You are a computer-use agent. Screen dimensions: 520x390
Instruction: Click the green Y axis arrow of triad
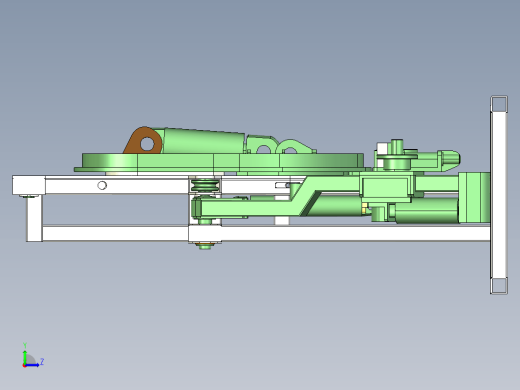25,354
